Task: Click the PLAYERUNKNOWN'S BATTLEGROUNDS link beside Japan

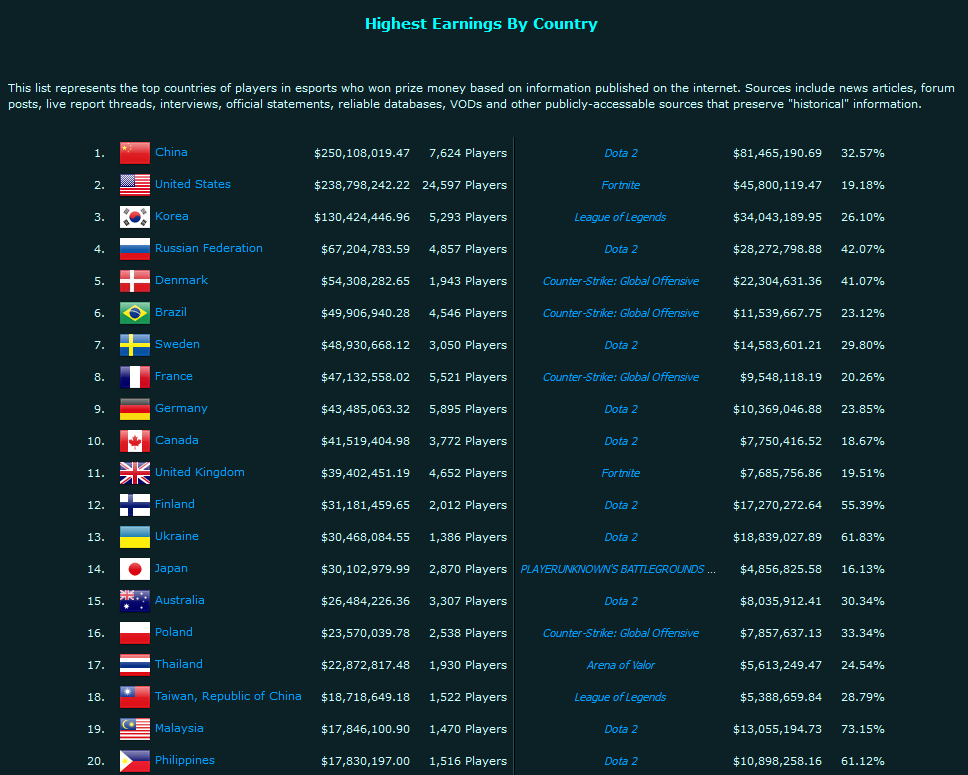Action: (x=620, y=568)
